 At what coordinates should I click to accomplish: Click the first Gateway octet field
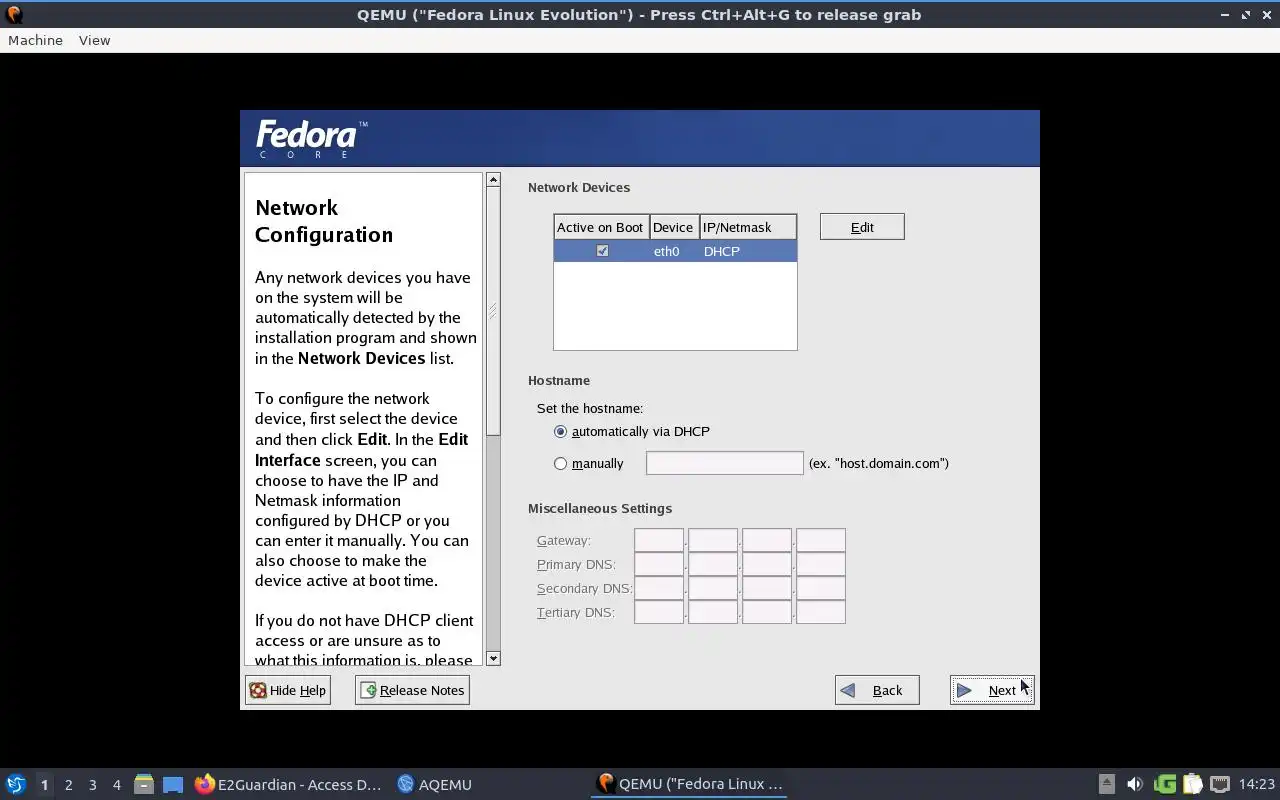click(x=659, y=540)
